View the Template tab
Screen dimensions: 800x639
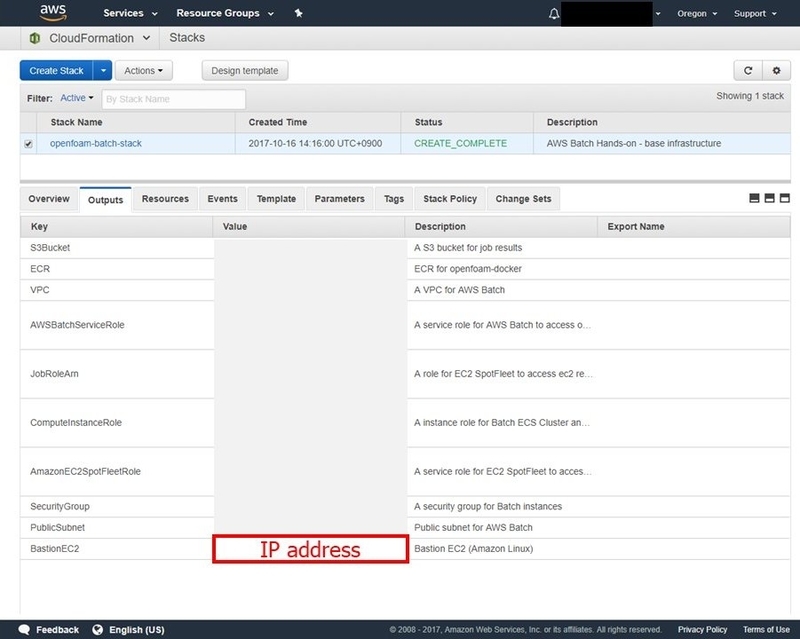coord(276,199)
